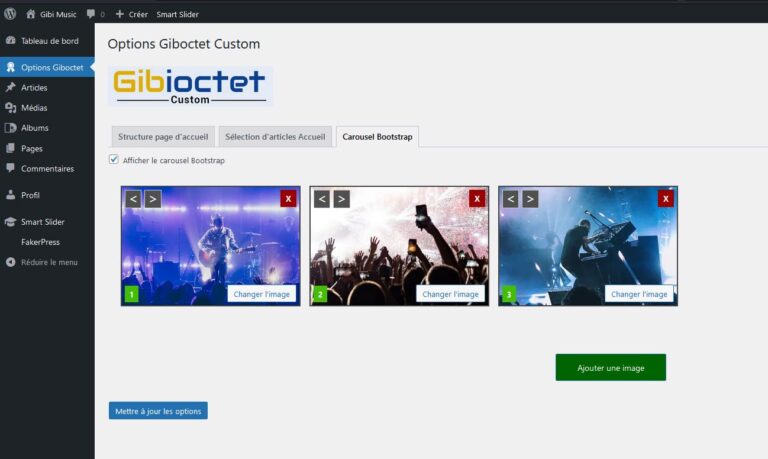Click the Commentaires sidebar icon
This screenshot has height=459, width=768.
(x=10, y=168)
